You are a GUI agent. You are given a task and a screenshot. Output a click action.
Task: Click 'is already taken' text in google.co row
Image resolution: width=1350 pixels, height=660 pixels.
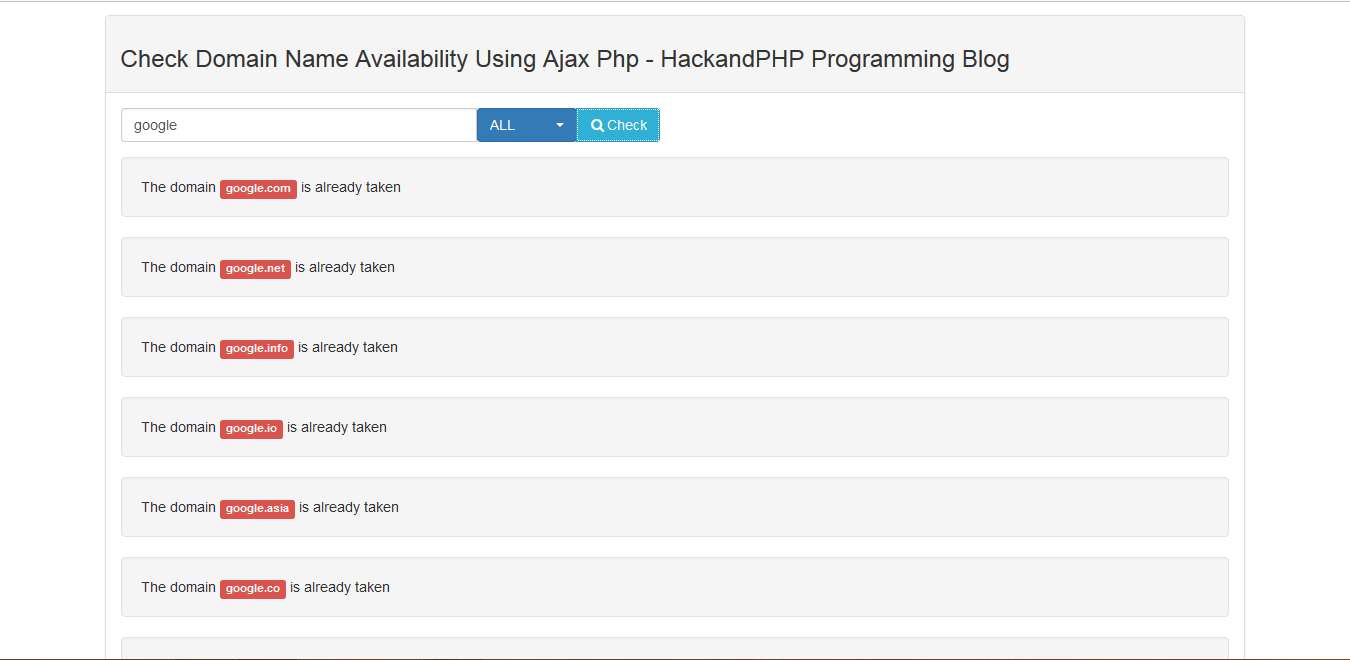(x=340, y=587)
